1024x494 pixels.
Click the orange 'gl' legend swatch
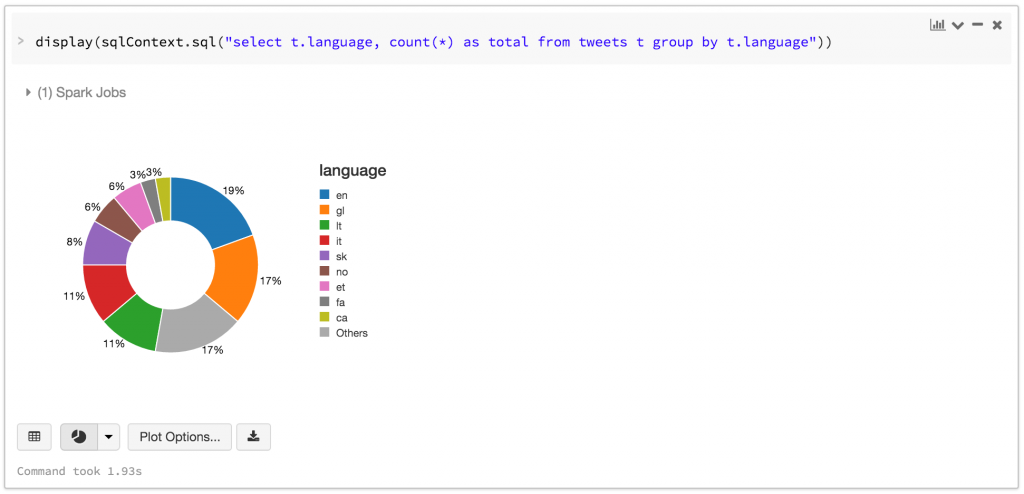(325, 210)
